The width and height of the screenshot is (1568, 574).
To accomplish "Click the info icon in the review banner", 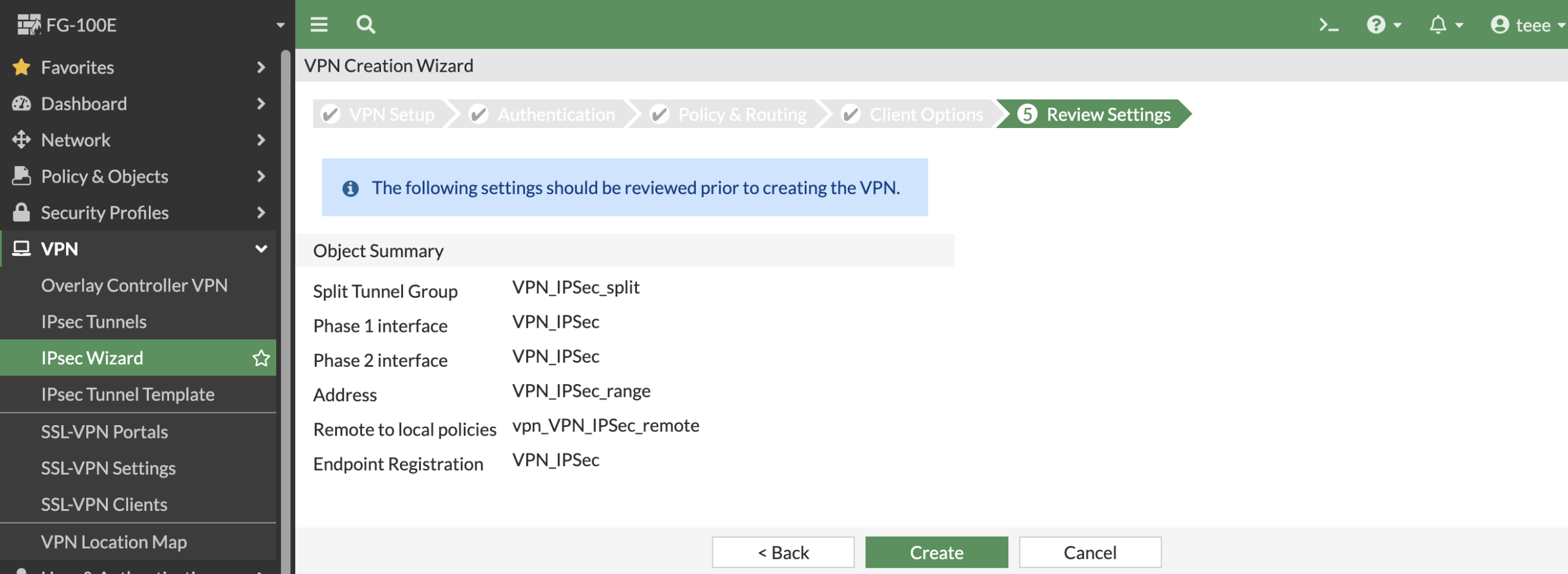I will 350,188.
